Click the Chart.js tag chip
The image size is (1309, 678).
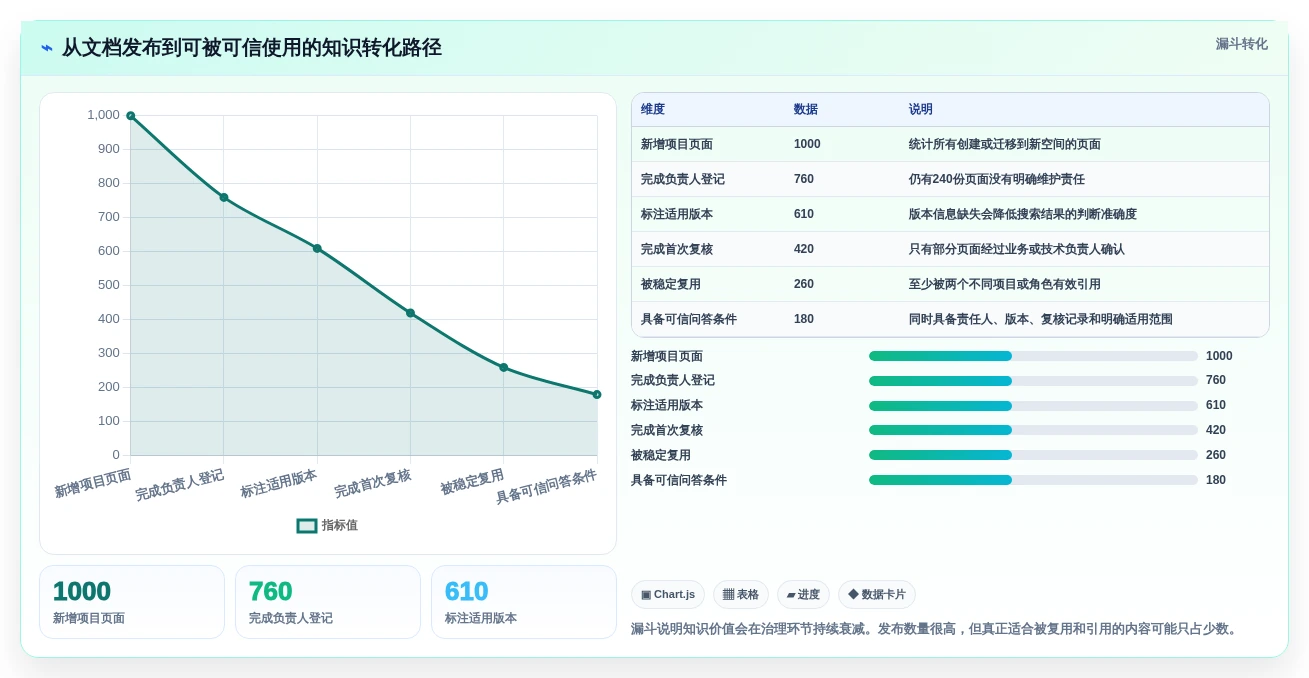click(668, 594)
